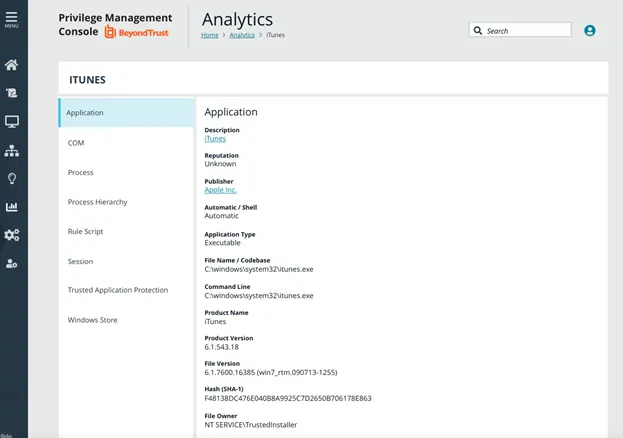Click the Privilege Management Console title
The width and height of the screenshot is (623, 438).
pos(115,25)
